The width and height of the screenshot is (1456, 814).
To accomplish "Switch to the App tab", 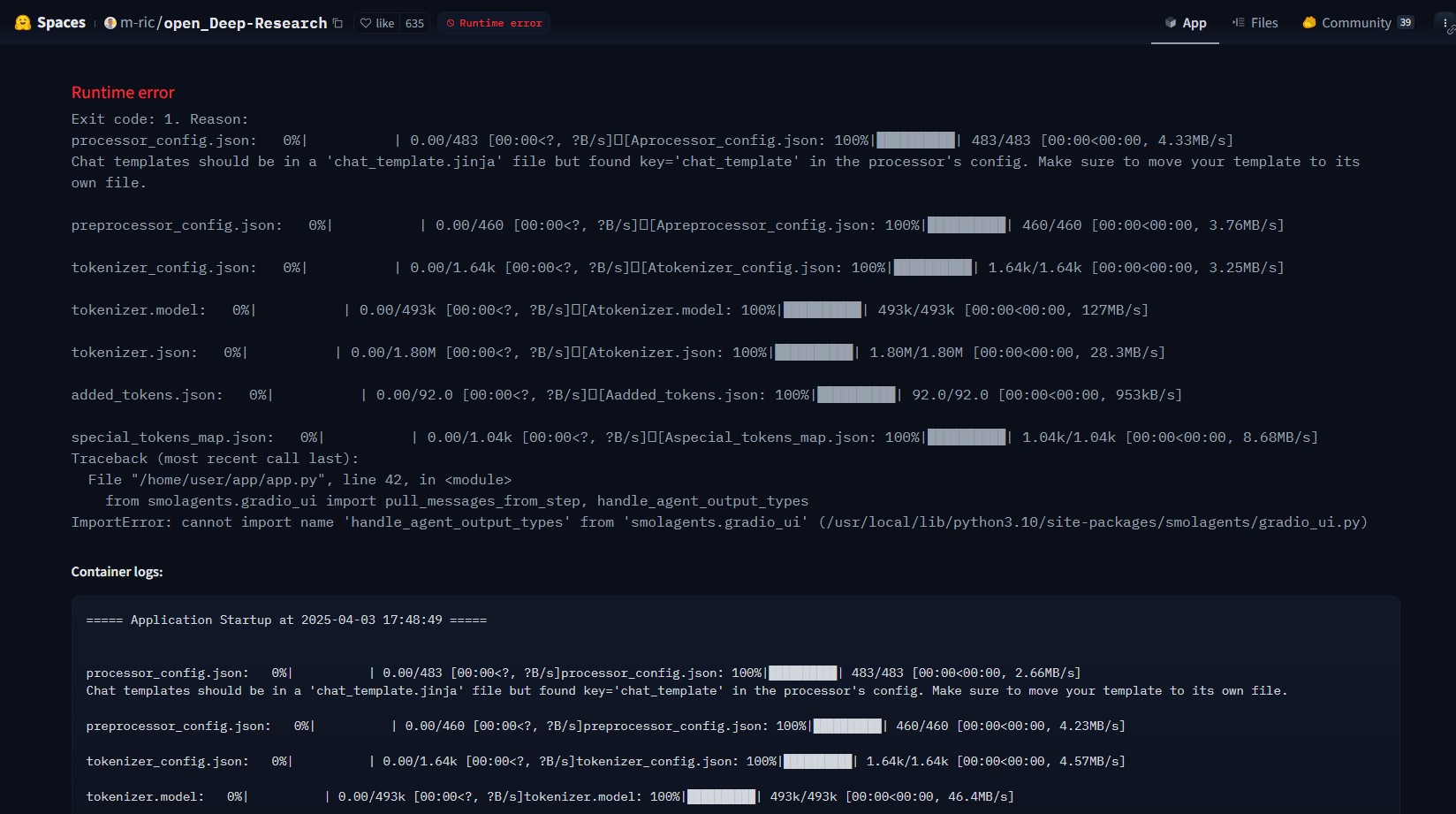I will coord(1185,23).
